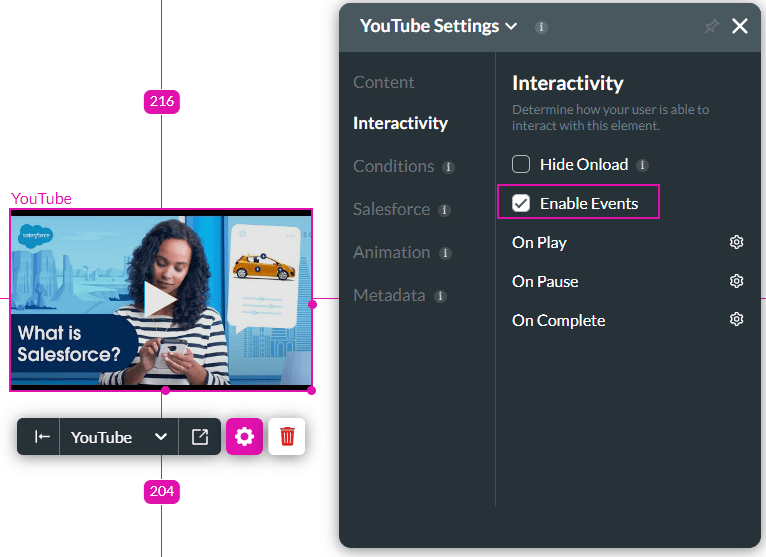Click the 204 spacing indicator
The height and width of the screenshot is (557, 766).
pyautogui.click(x=162, y=492)
